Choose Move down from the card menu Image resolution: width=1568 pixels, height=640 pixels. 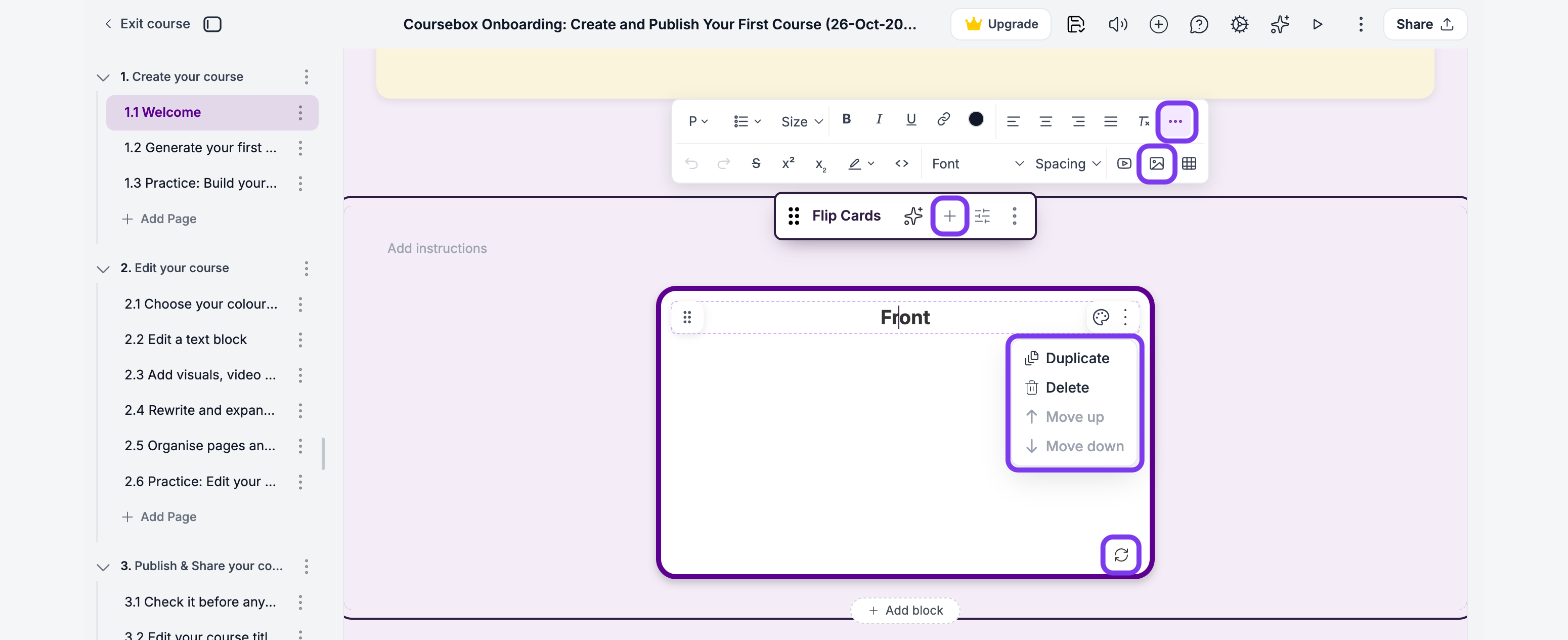1074,446
